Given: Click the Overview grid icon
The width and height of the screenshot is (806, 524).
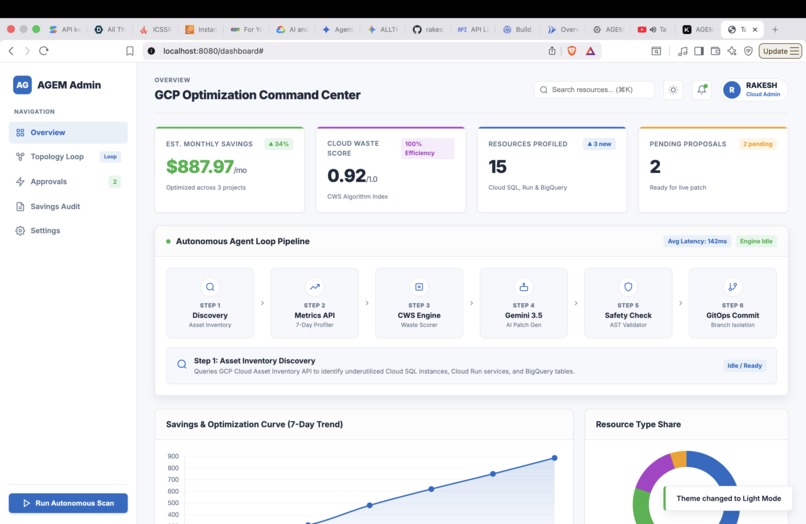Looking at the screenshot, I should coord(20,133).
